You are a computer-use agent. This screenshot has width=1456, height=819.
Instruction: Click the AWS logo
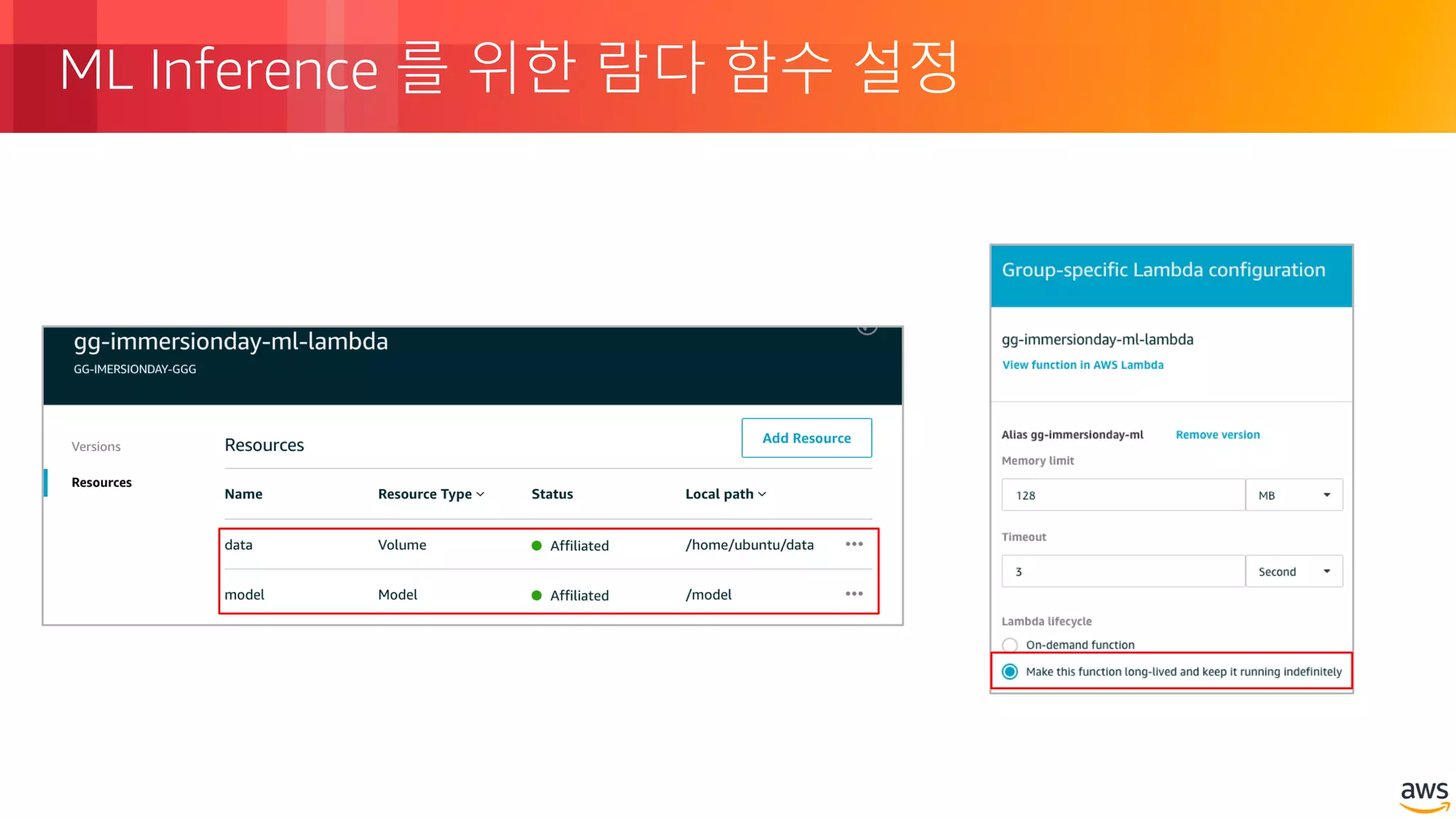pos(1424,796)
